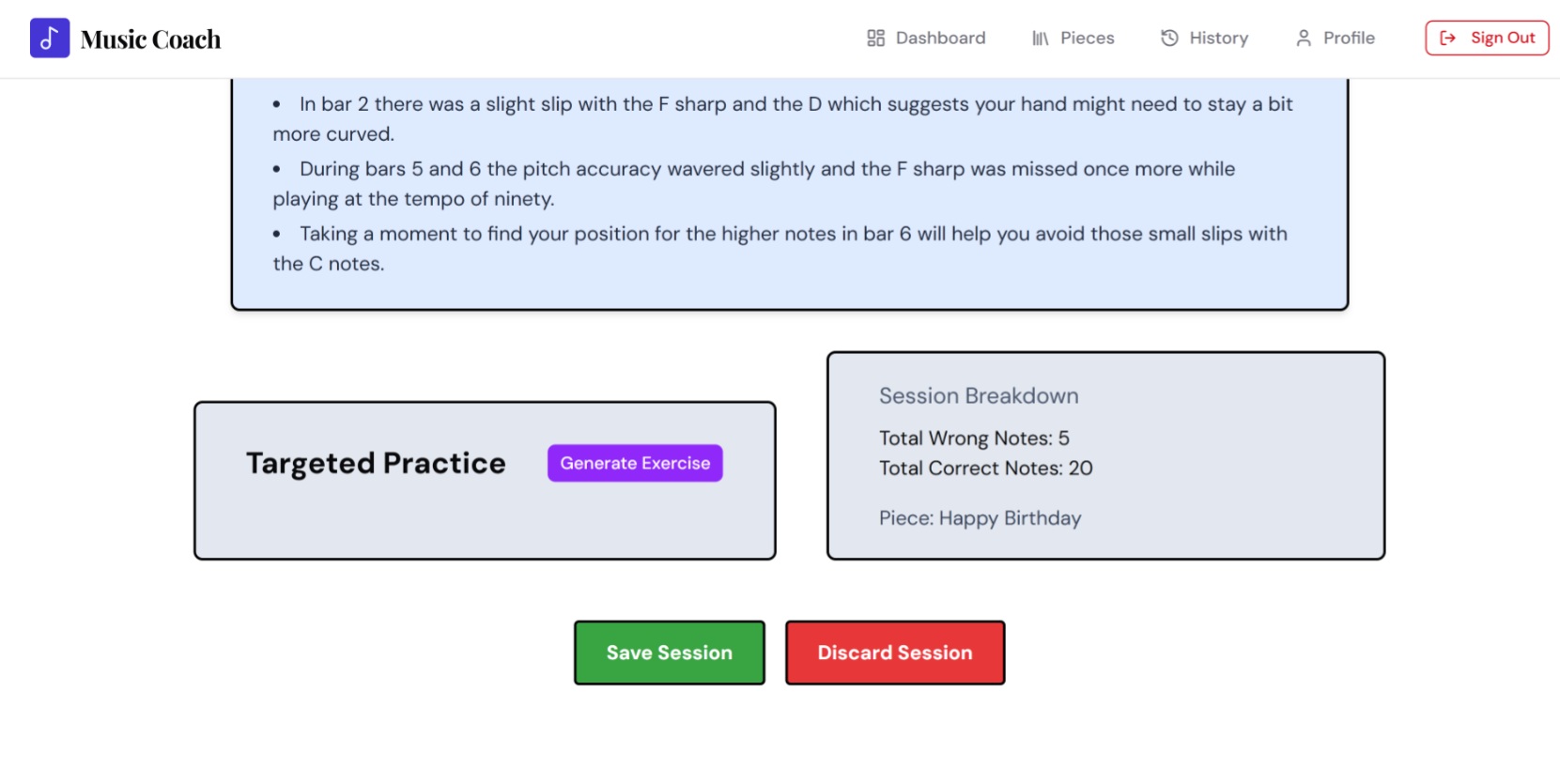Click the Music Coach title text
Screen dimensions: 1560x784
[151, 39]
